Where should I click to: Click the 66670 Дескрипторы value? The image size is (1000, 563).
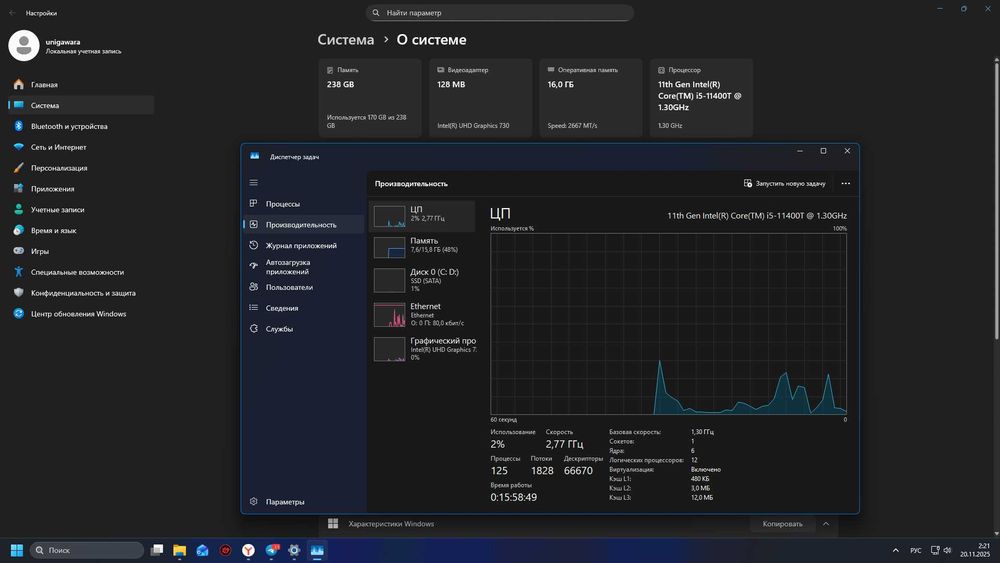(578, 471)
